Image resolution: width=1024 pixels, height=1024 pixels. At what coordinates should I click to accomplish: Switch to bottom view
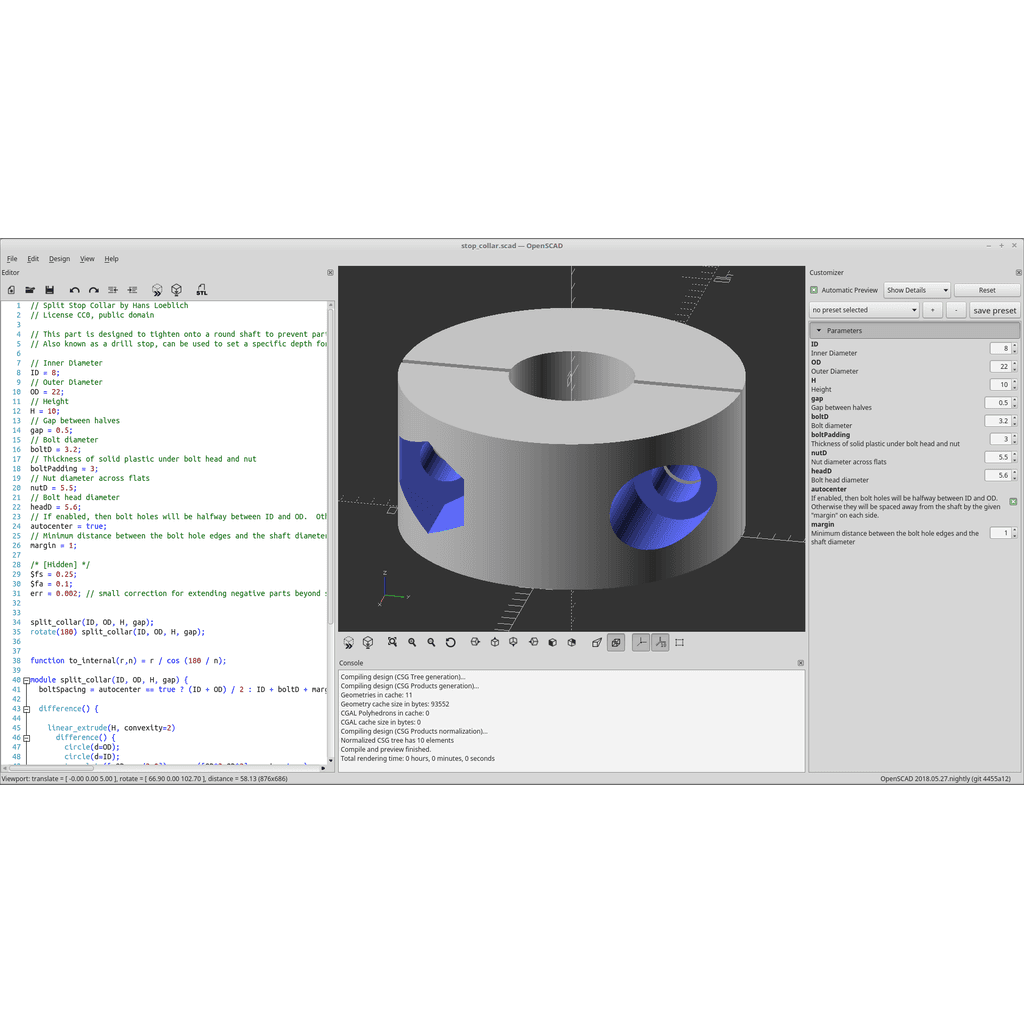513,643
